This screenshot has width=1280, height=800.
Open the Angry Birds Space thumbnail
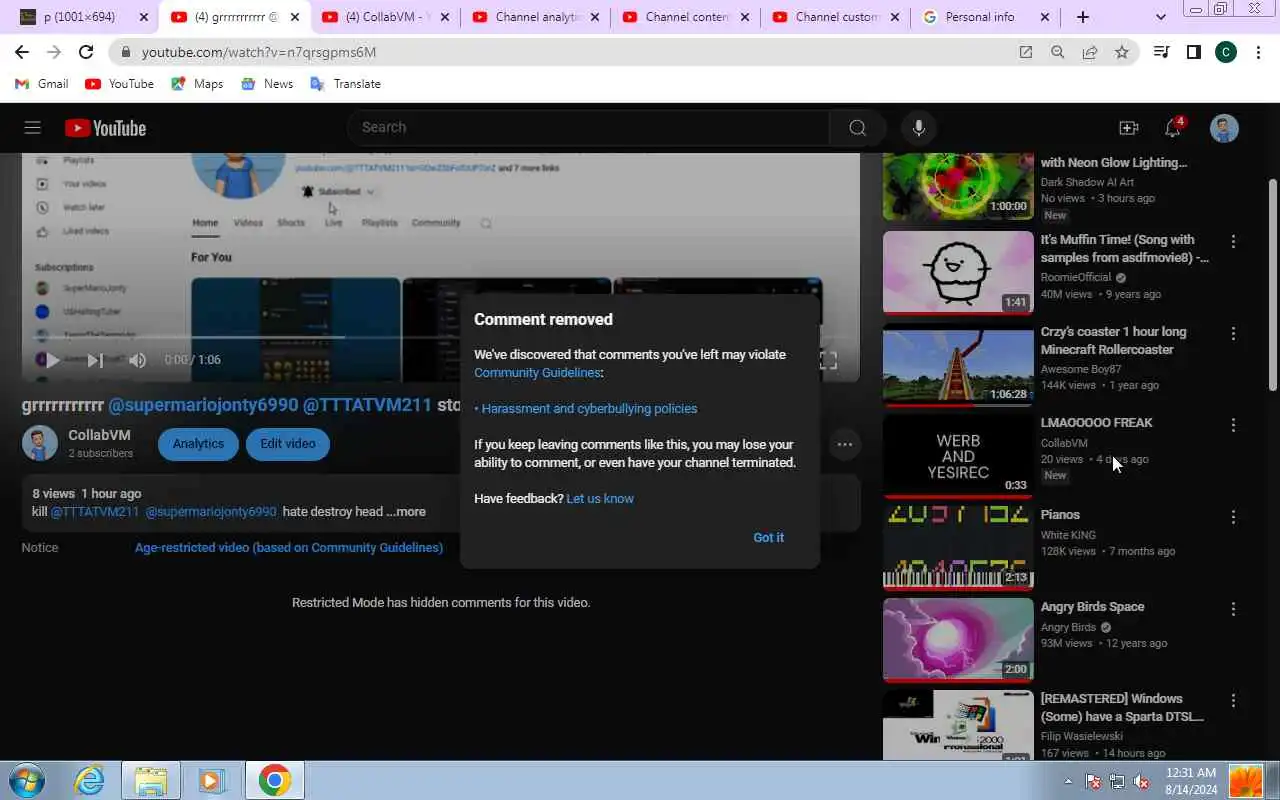click(958, 641)
